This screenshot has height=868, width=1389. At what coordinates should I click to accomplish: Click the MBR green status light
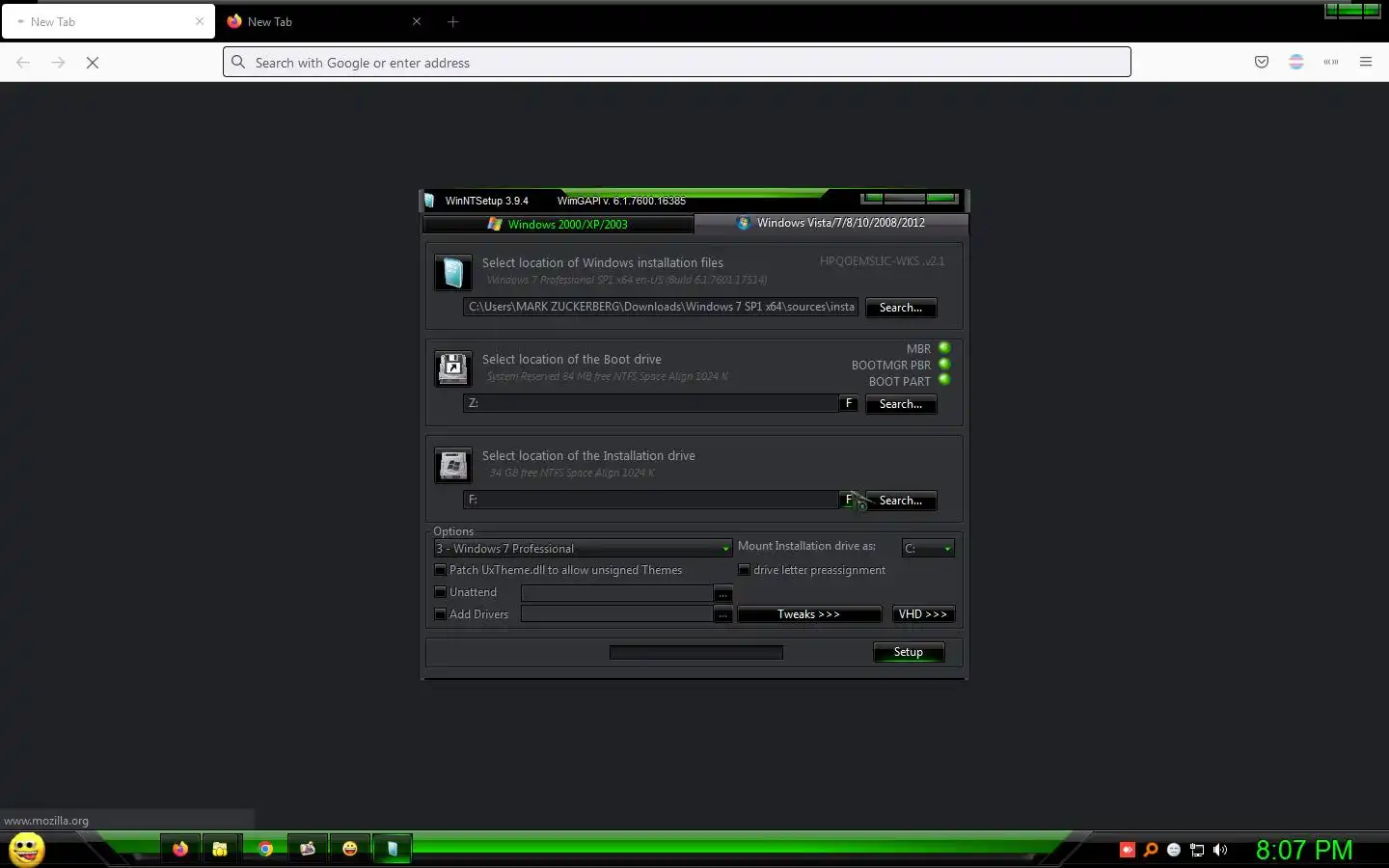coord(944,348)
